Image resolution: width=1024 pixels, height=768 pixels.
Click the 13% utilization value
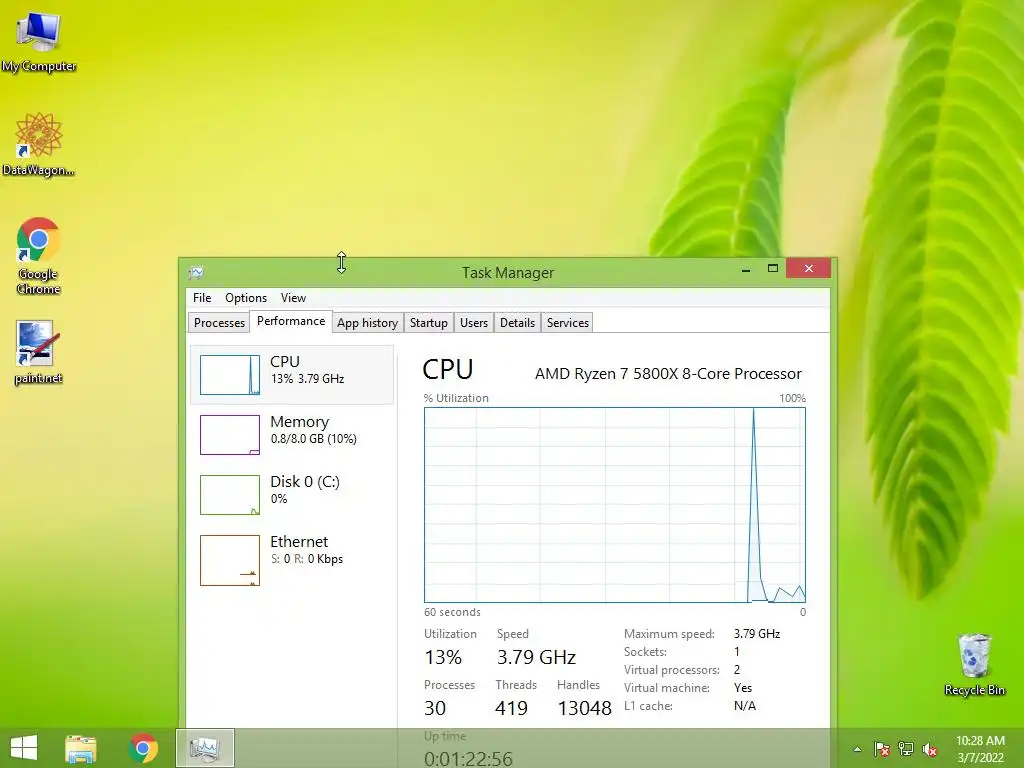[443, 657]
